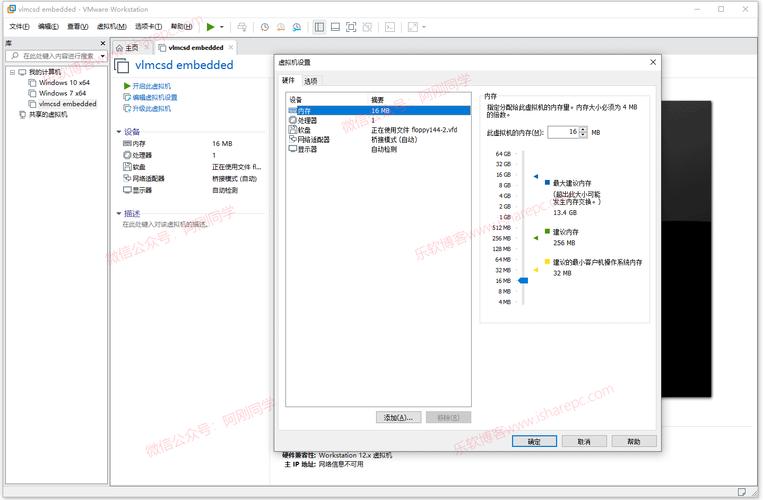
Task: Open the VM menu
Action: pyautogui.click(x=112, y=27)
